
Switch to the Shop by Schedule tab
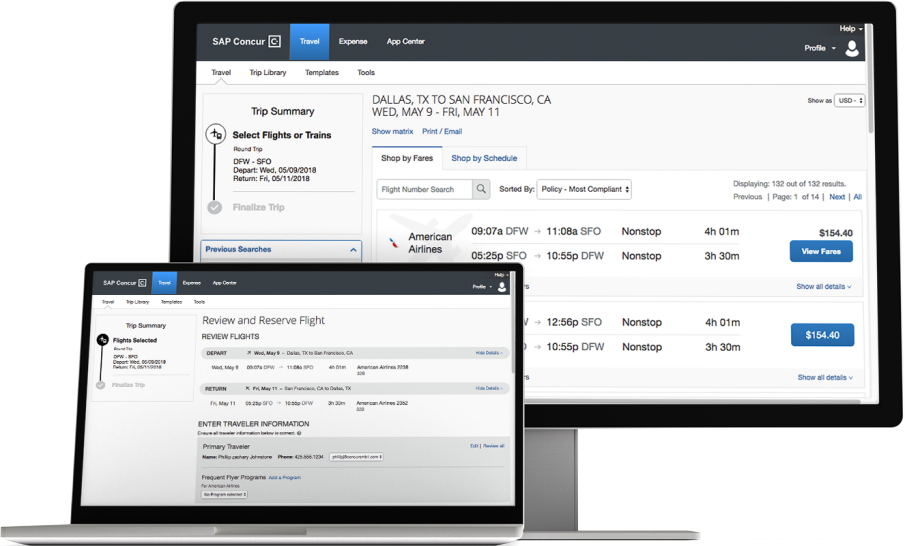(x=484, y=158)
